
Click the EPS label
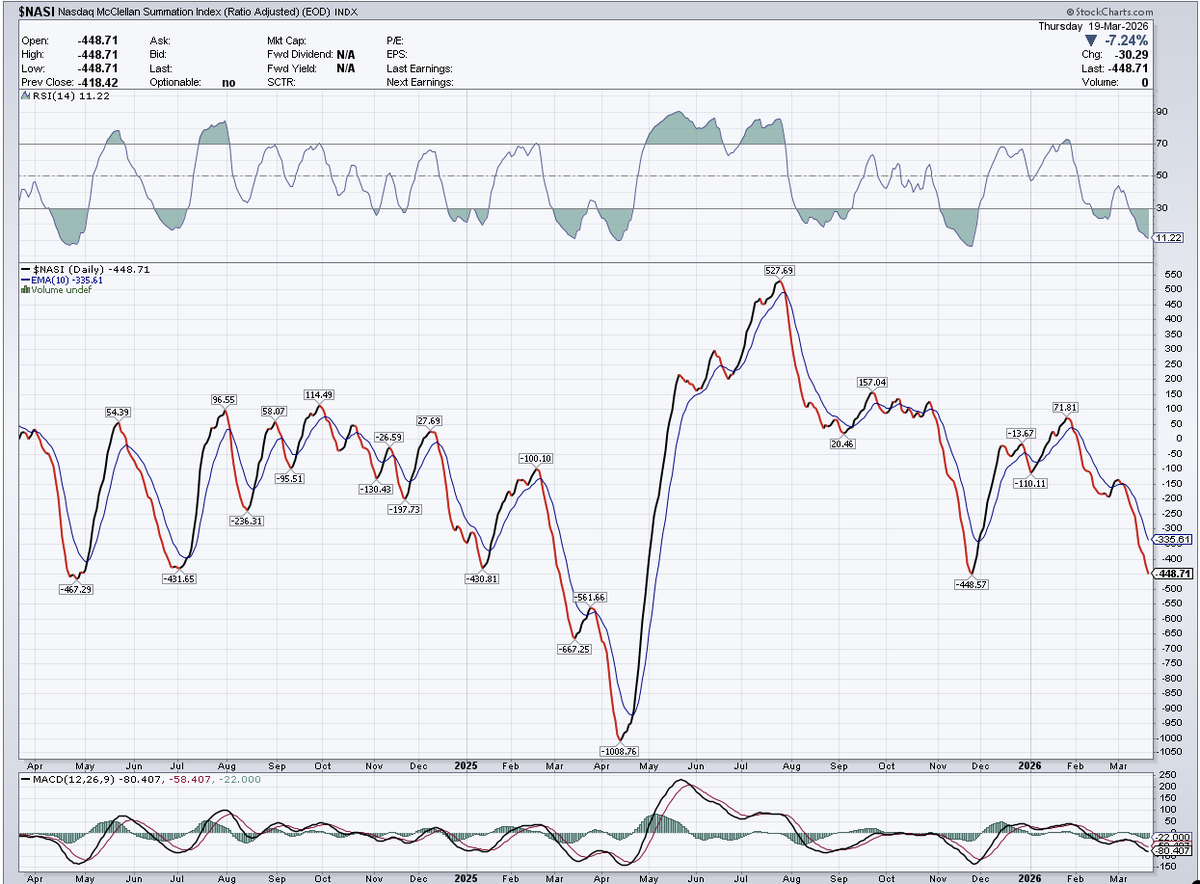tap(397, 54)
